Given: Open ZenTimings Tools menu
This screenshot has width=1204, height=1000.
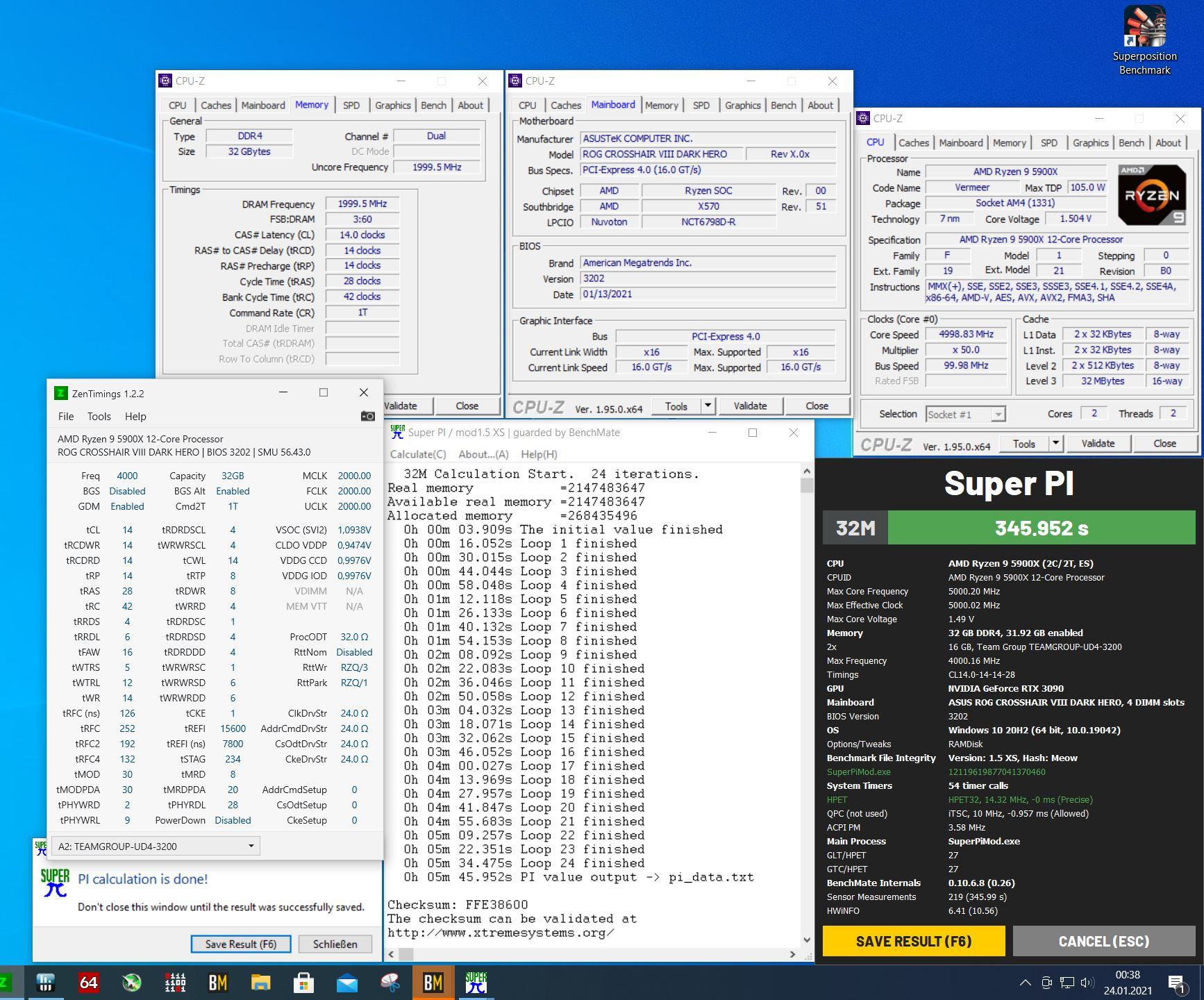Looking at the screenshot, I should click(x=99, y=416).
